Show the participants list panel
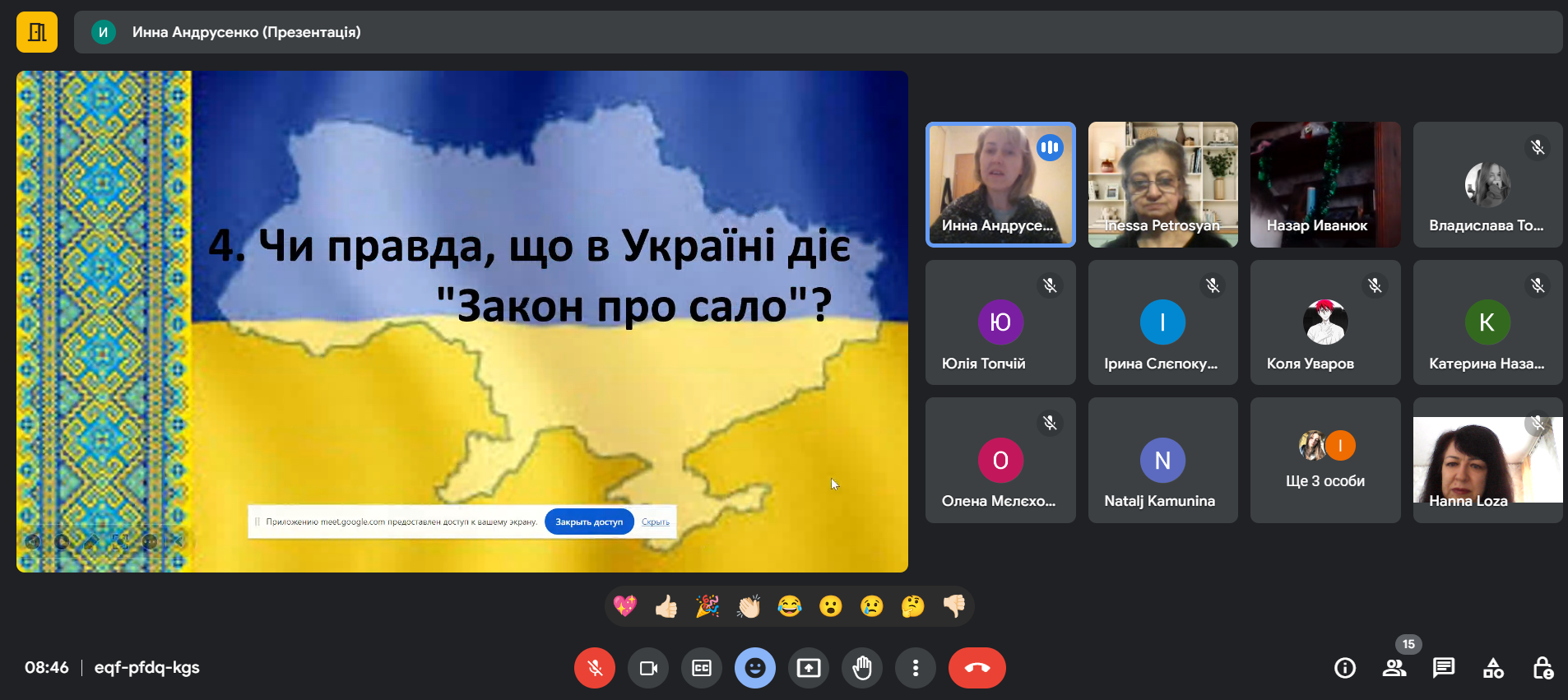This screenshot has height=700, width=1568. 1394,668
